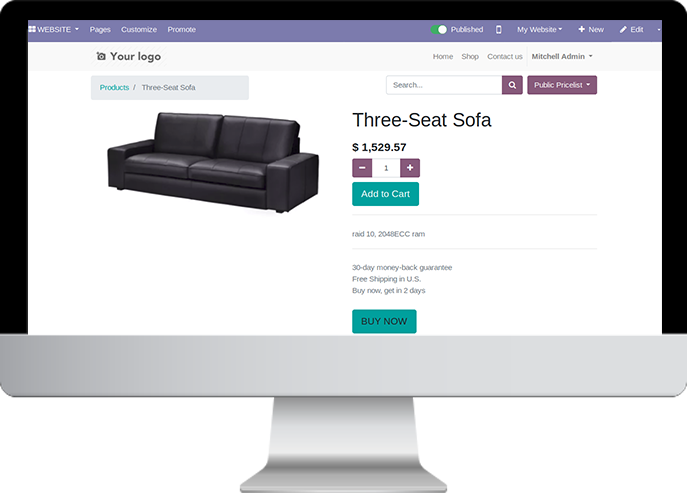
Task: Click the Three-Seat Sofa product image
Action: 213,162
